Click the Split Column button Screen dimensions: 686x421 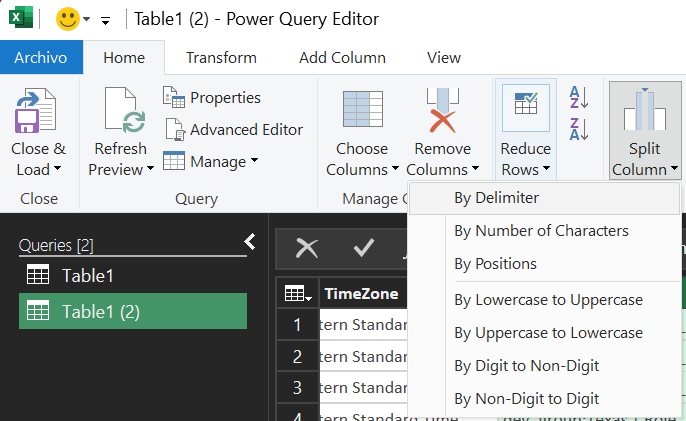(645, 130)
